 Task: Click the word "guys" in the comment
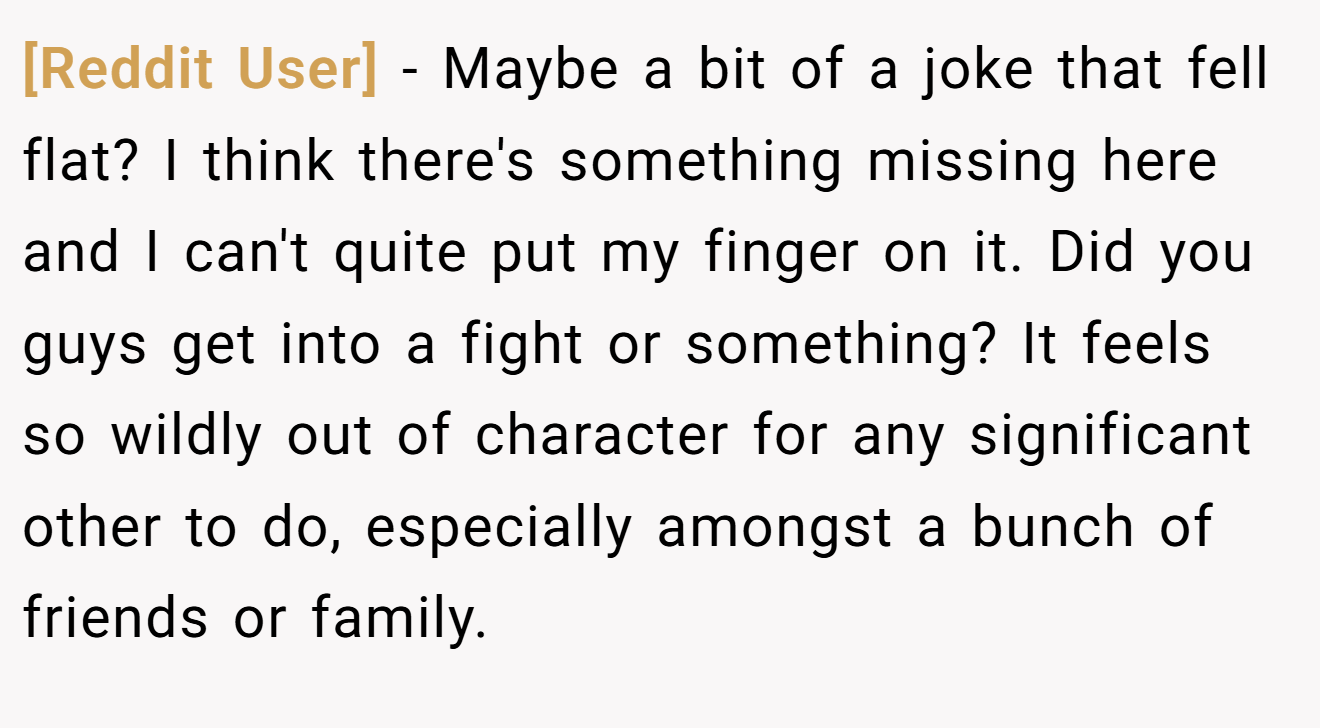85,345
